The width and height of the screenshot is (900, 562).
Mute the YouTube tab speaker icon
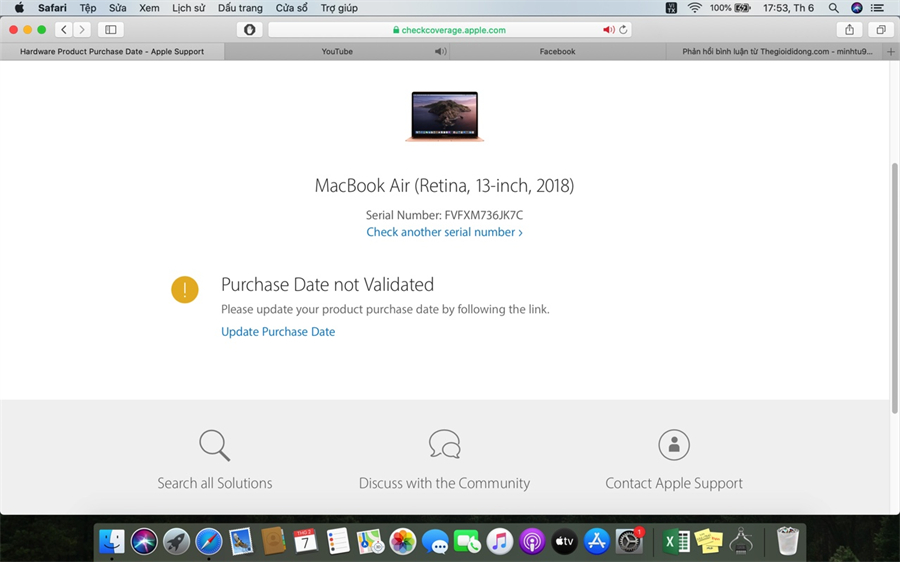tap(440, 52)
